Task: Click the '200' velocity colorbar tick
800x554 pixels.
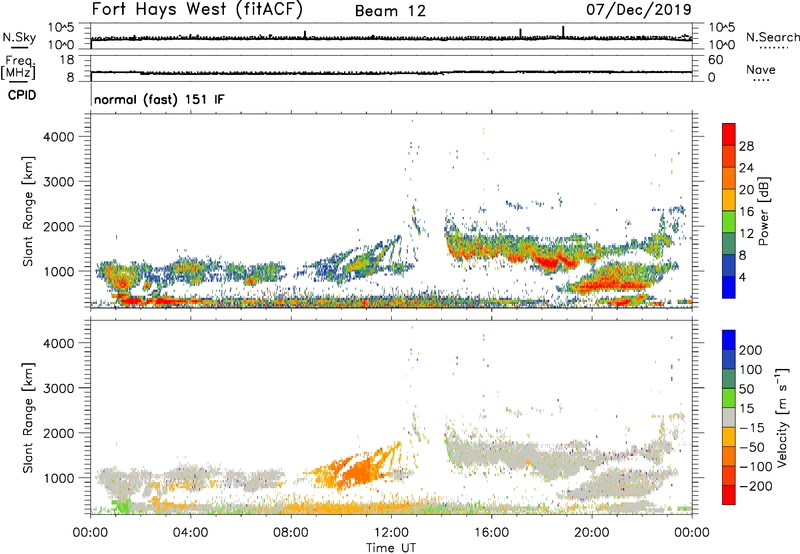Action: tap(751, 350)
